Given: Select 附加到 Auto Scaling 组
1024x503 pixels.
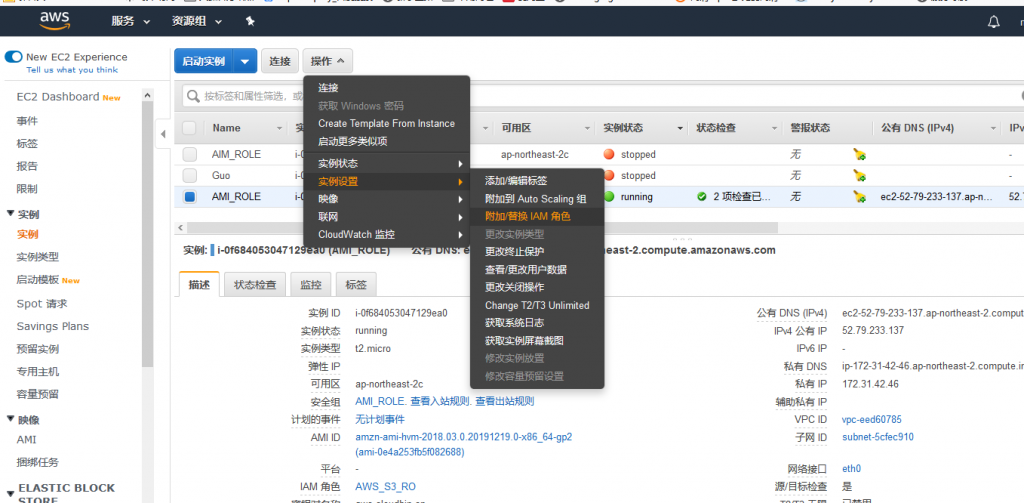Looking at the screenshot, I should click(x=537, y=199).
